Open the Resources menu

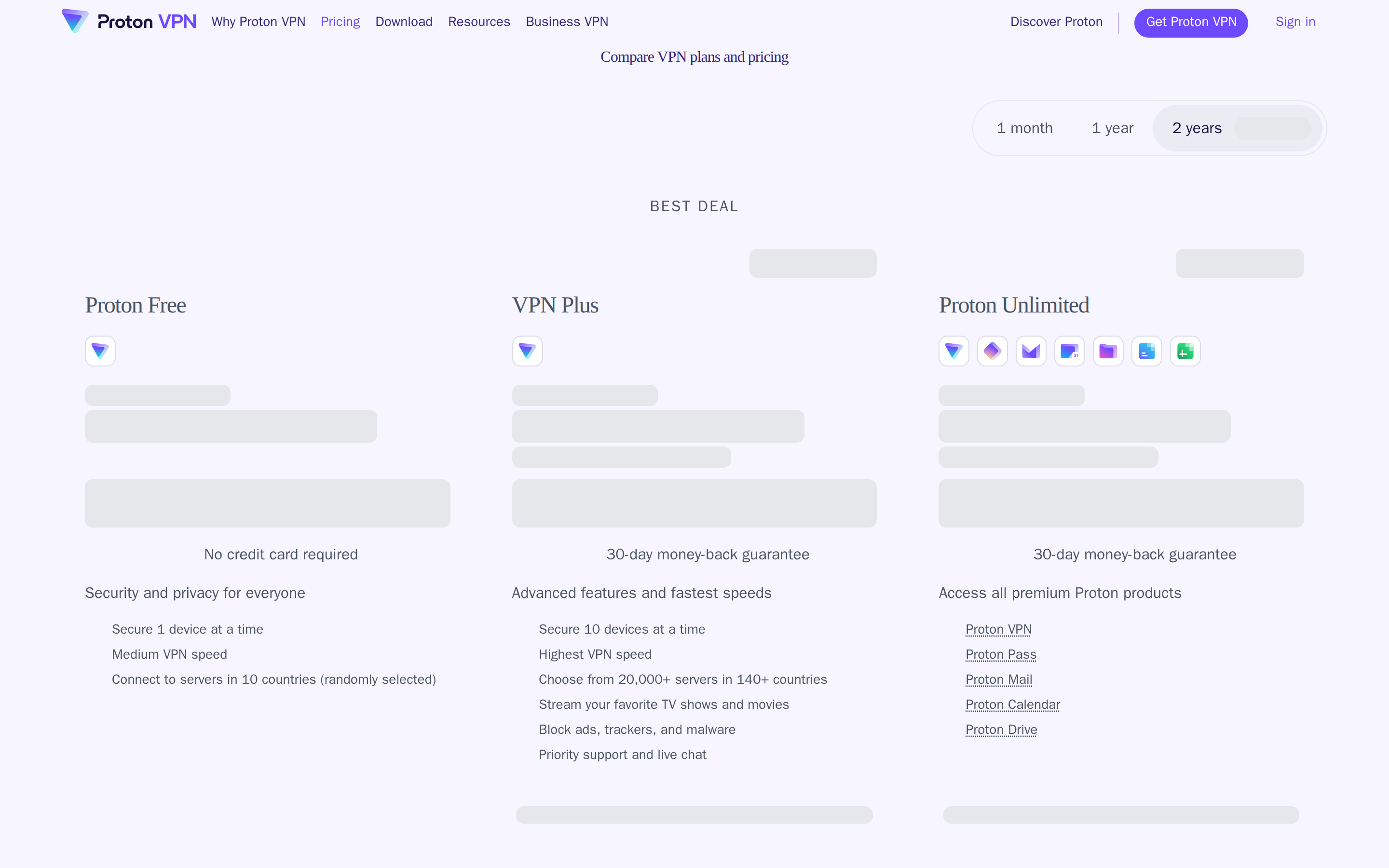point(479,22)
